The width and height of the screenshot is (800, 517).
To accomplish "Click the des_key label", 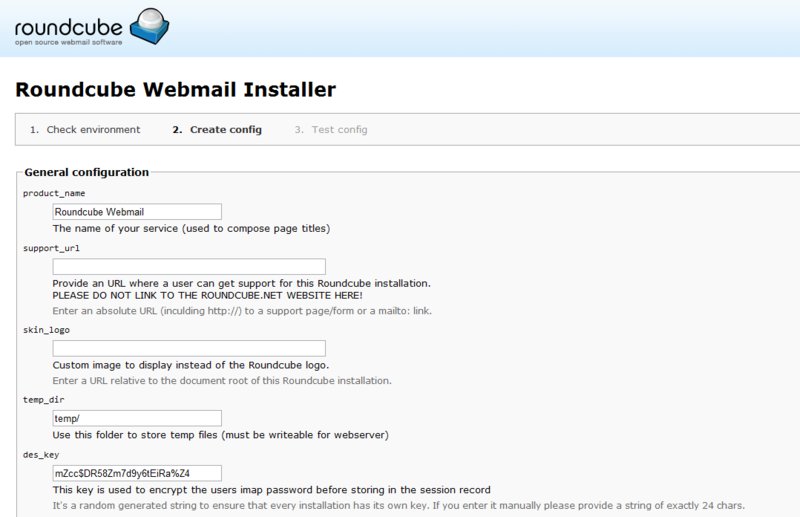I will pos(41,455).
